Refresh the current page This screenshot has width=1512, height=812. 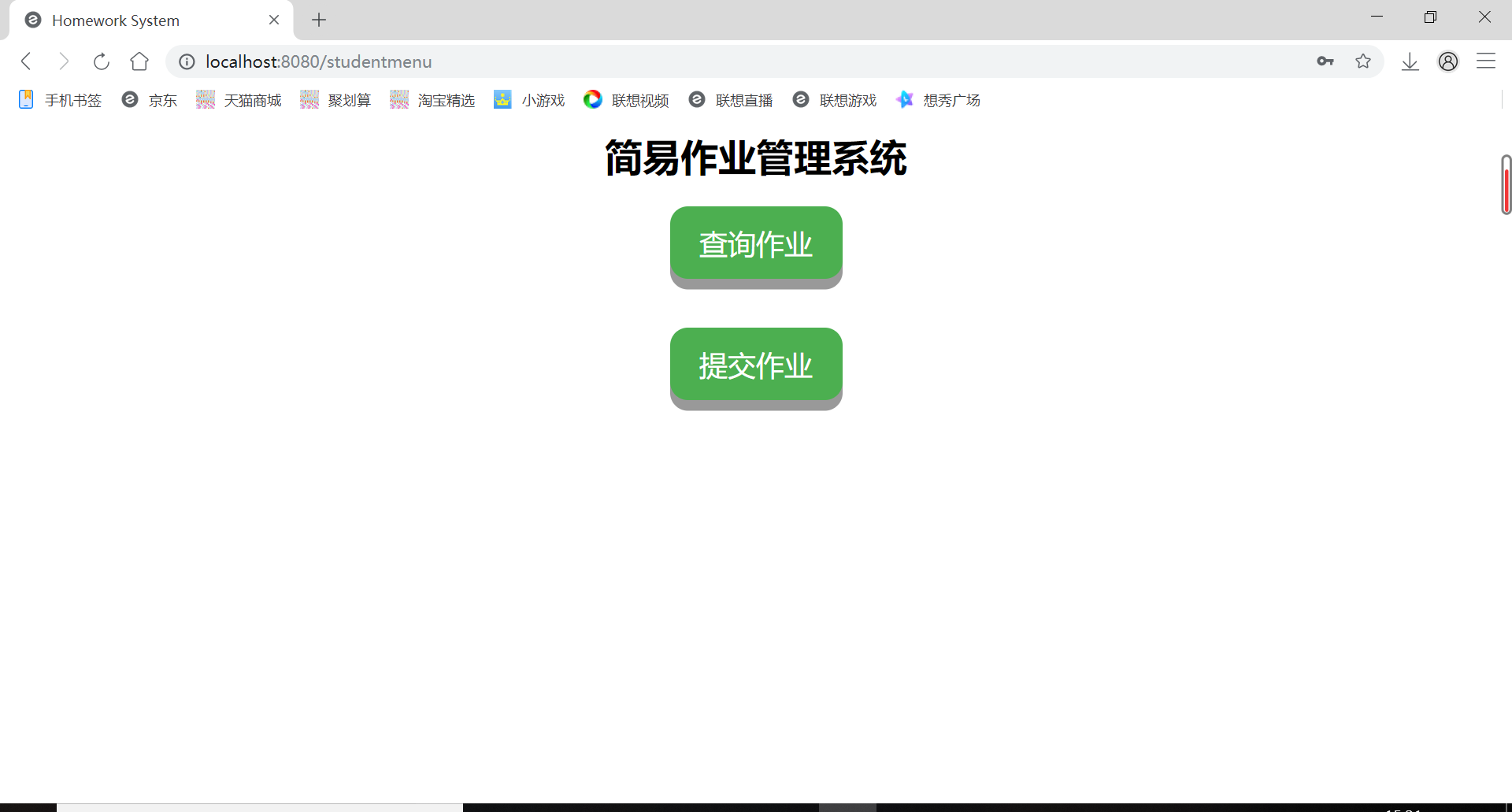[x=102, y=61]
